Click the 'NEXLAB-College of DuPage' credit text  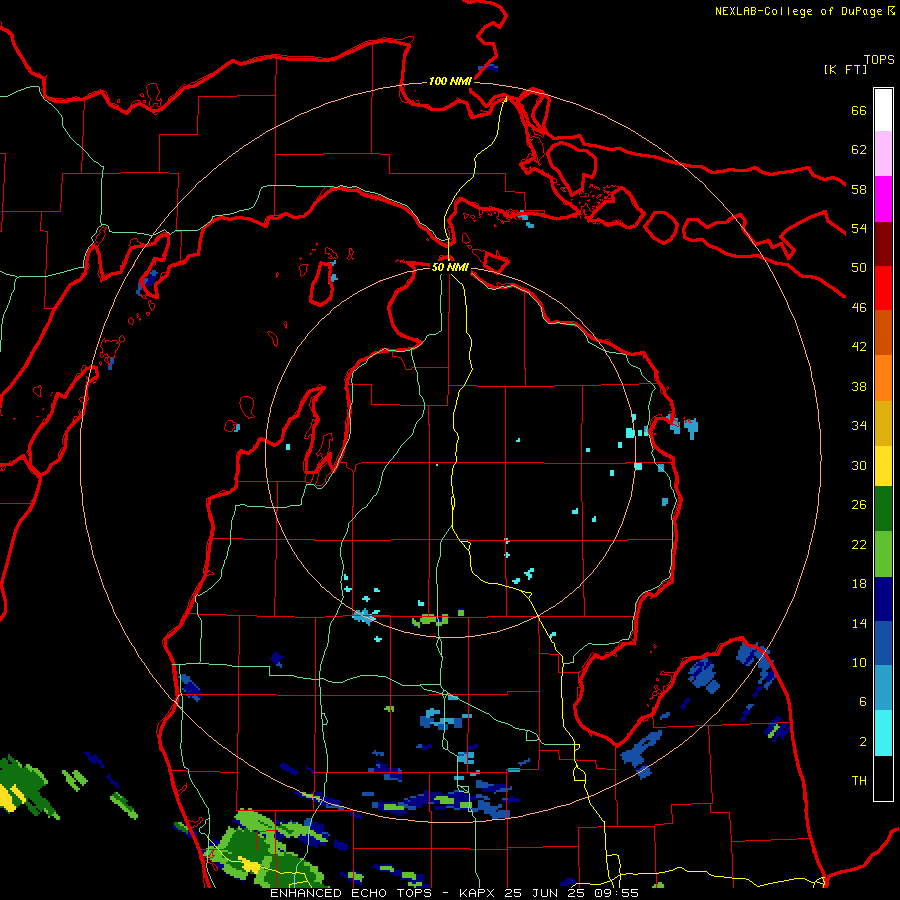click(798, 11)
